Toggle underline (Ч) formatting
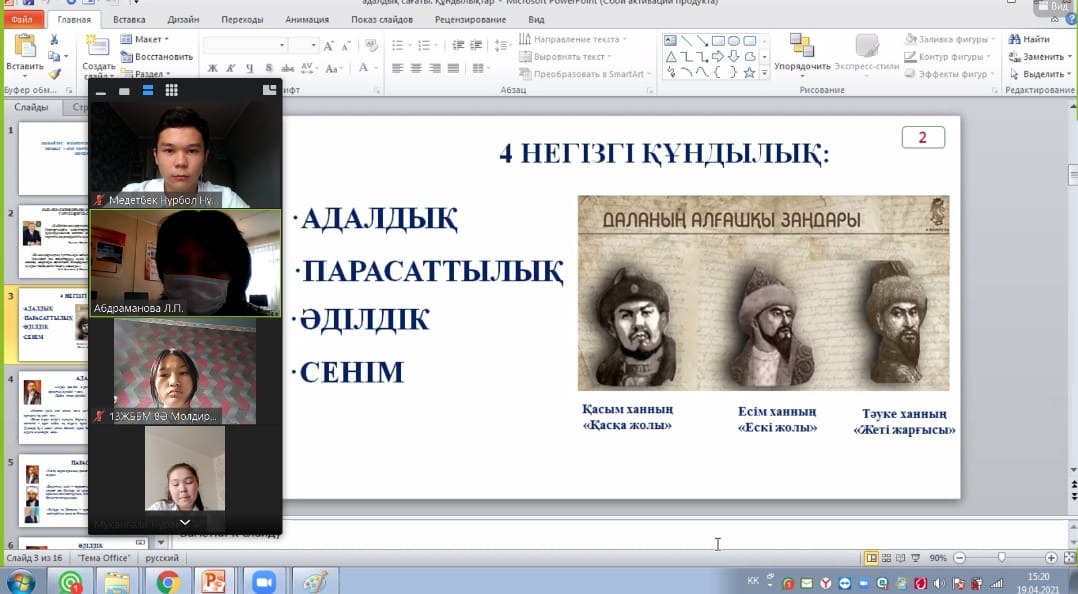Viewport: 1078px width, 594px height. 249,69
